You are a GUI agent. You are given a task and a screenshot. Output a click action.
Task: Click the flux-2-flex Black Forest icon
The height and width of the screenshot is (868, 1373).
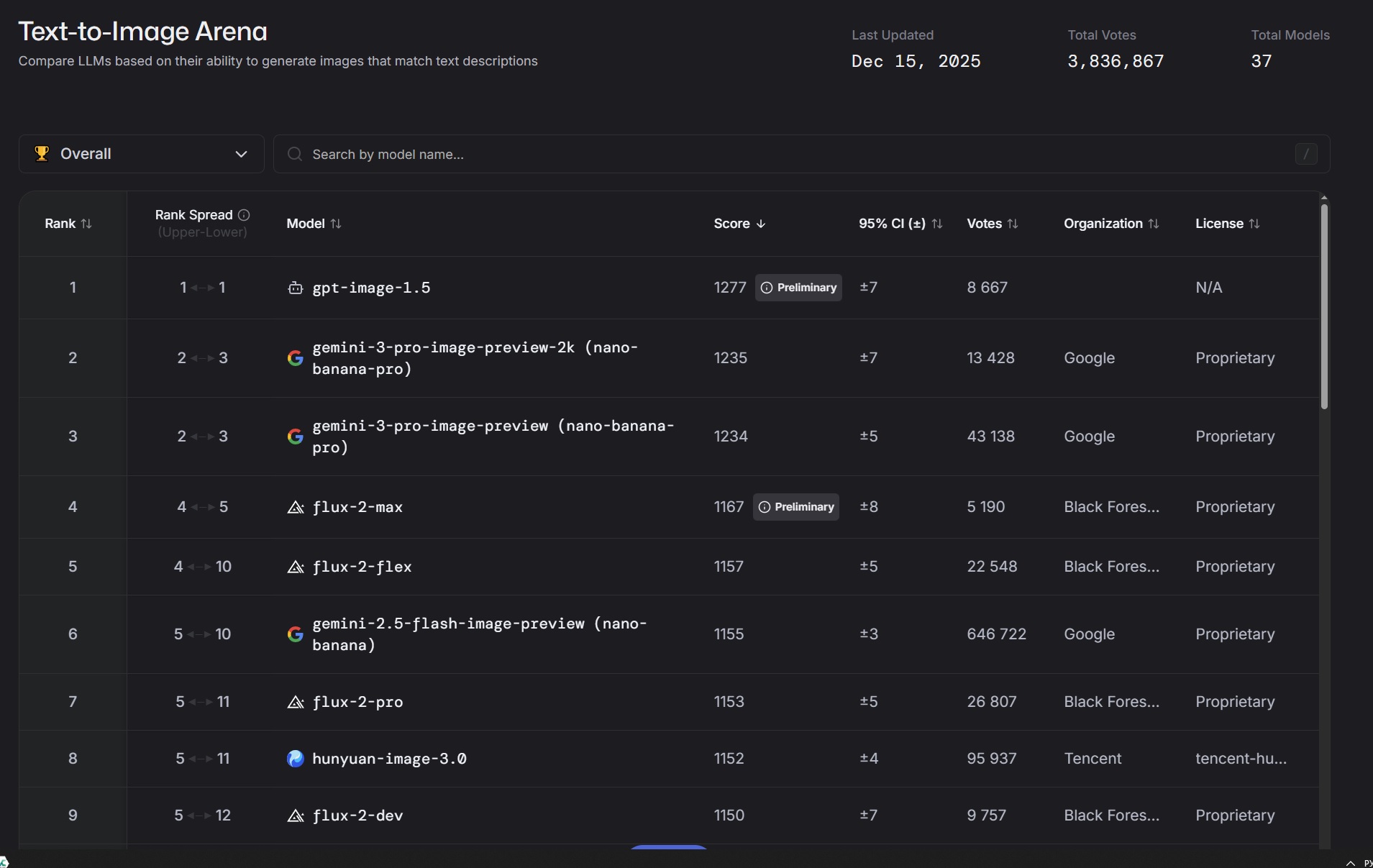pyautogui.click(x=295, y=567)
